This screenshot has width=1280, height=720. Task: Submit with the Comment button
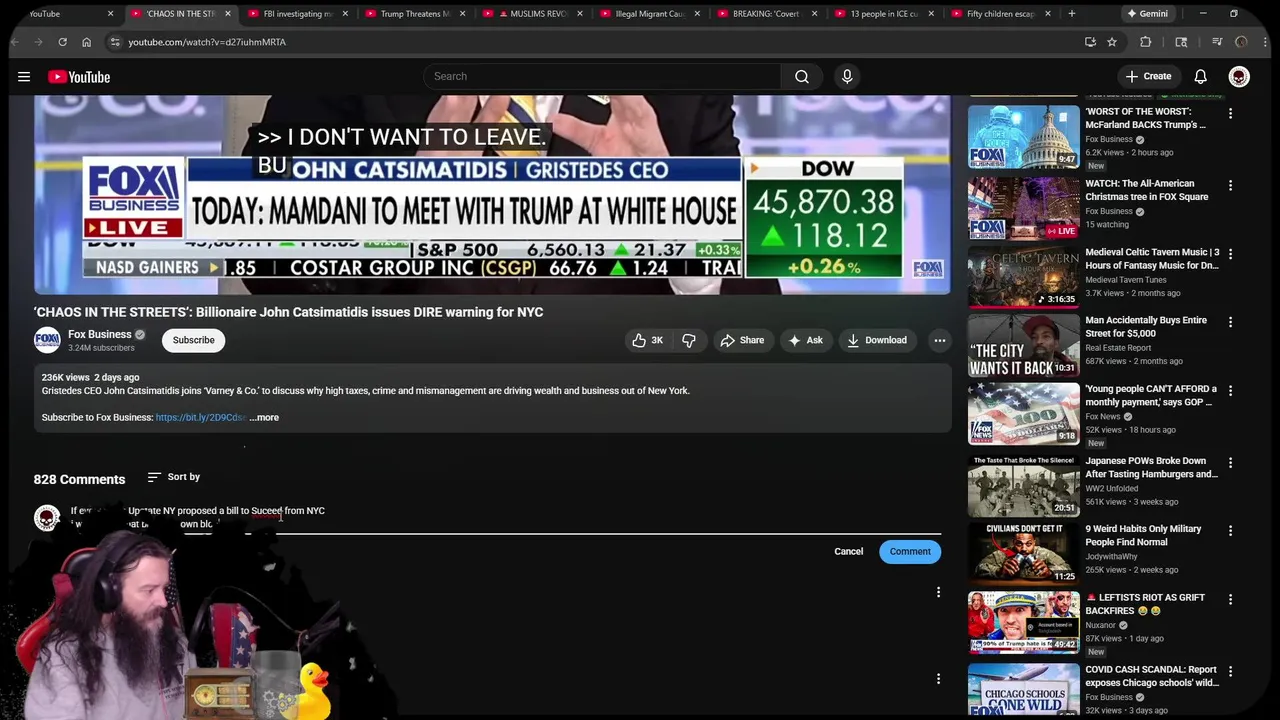tap(910, 551)
